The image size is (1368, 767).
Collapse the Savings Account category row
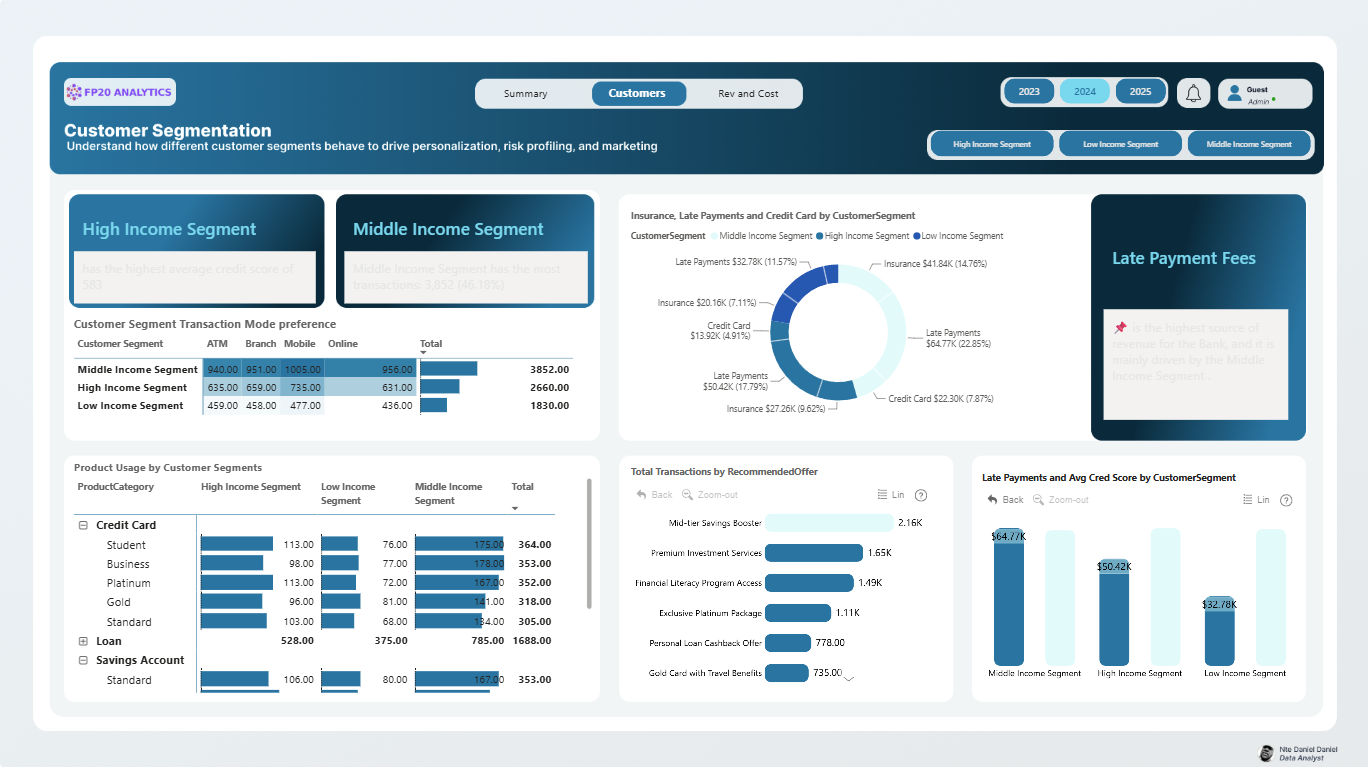pos(82,660)
